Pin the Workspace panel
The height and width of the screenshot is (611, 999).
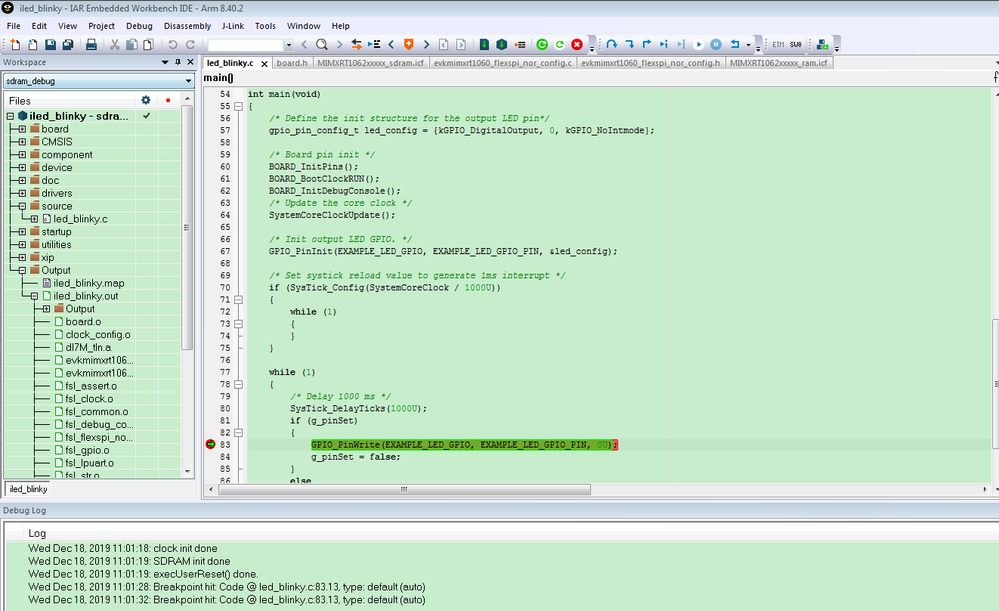point(178,62)
